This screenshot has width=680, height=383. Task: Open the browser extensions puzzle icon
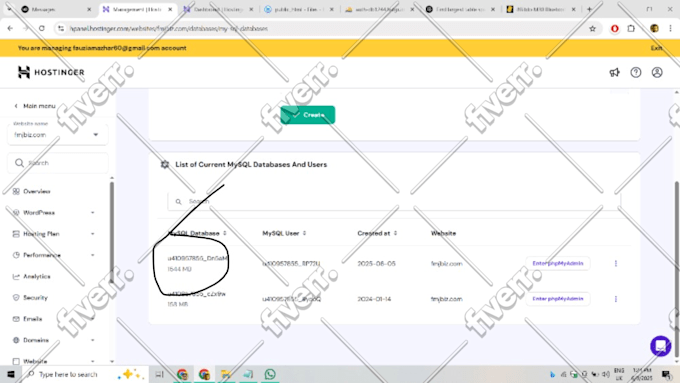pos(631,29)
